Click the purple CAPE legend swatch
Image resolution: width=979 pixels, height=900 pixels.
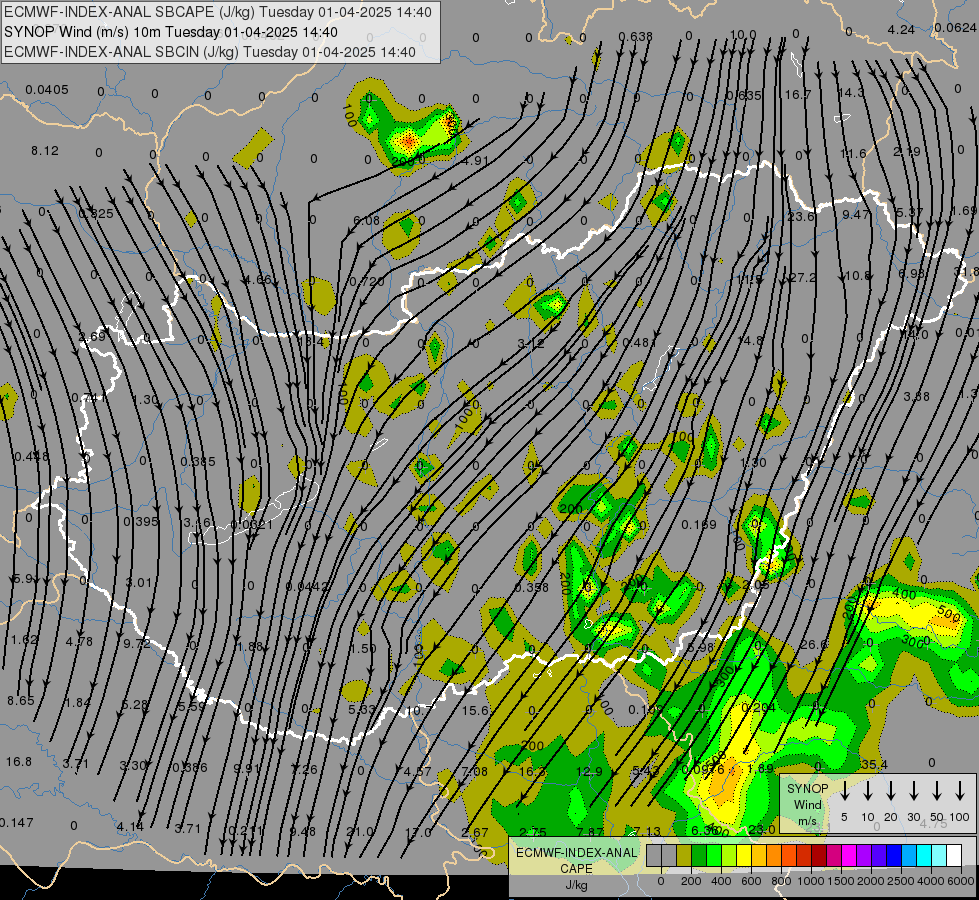pyautogui.click(x=863, y=855)
